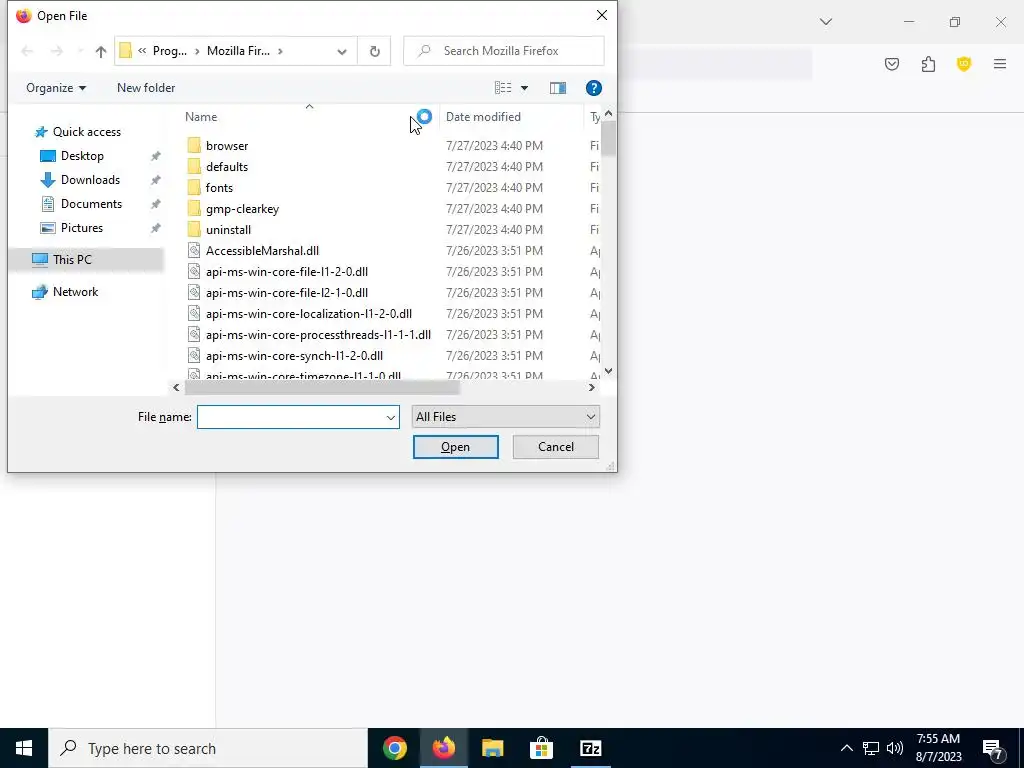Open Downloads in the navigation pane
This screenshot has width=1024, height=768.
click(90, 180)
